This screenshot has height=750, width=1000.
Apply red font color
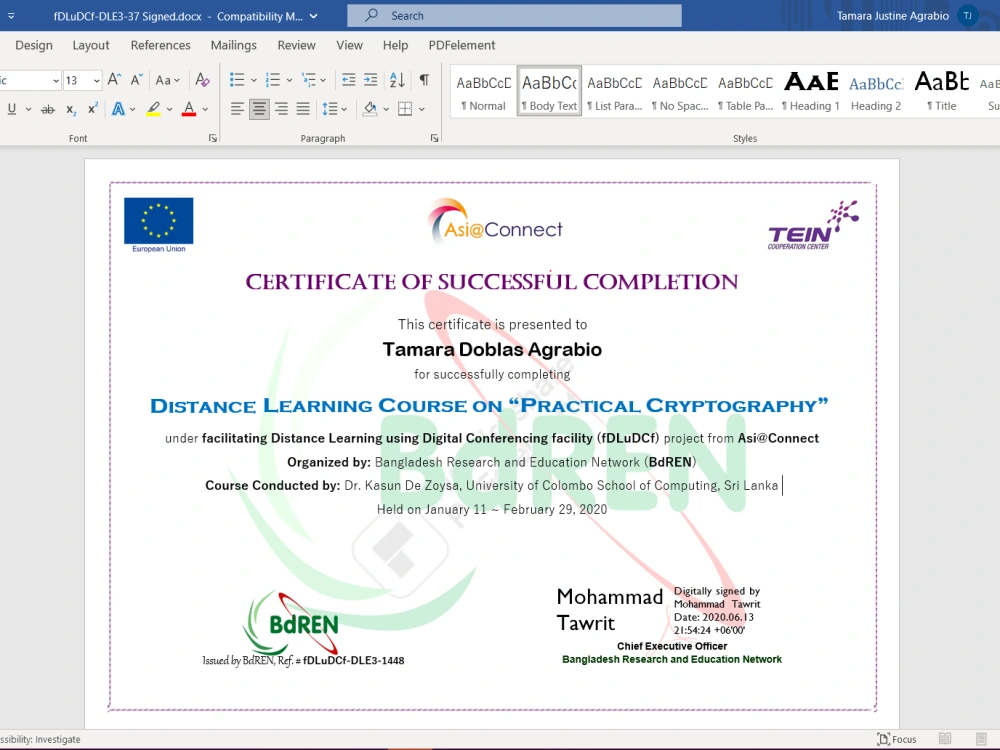pyautogui.click(x=189, y=109)
